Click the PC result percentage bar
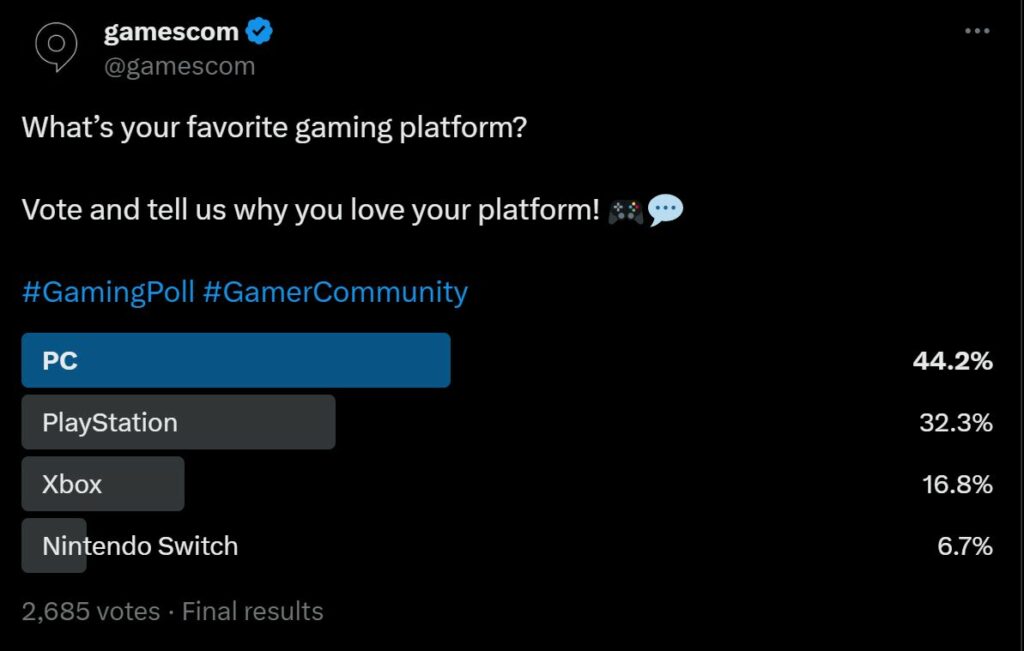 pos(235,361)
